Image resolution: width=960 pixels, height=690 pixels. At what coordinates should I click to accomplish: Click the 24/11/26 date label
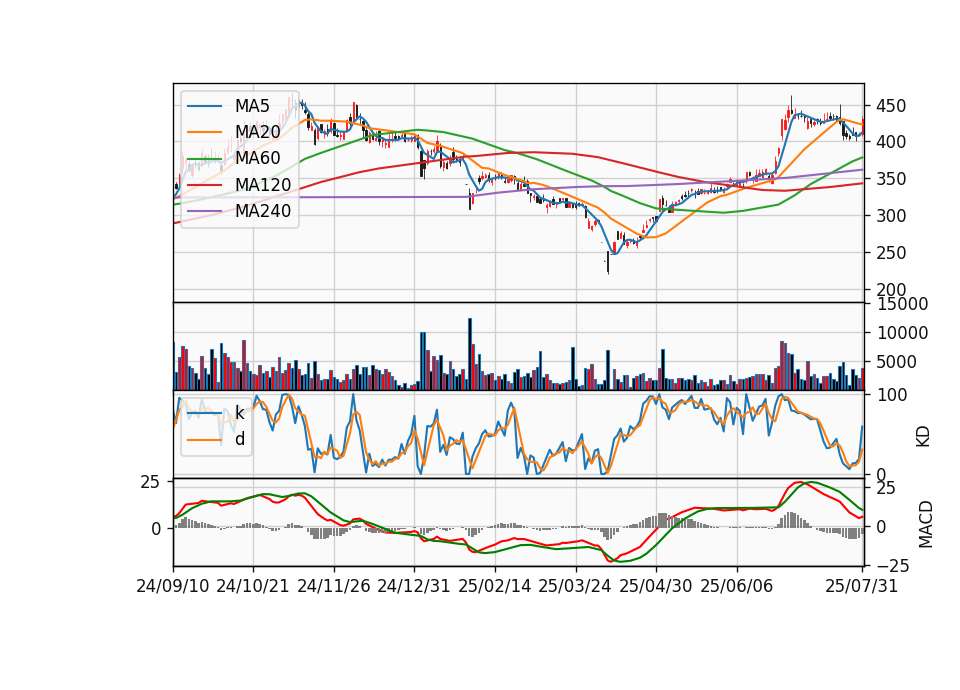(x=334, y=586)
